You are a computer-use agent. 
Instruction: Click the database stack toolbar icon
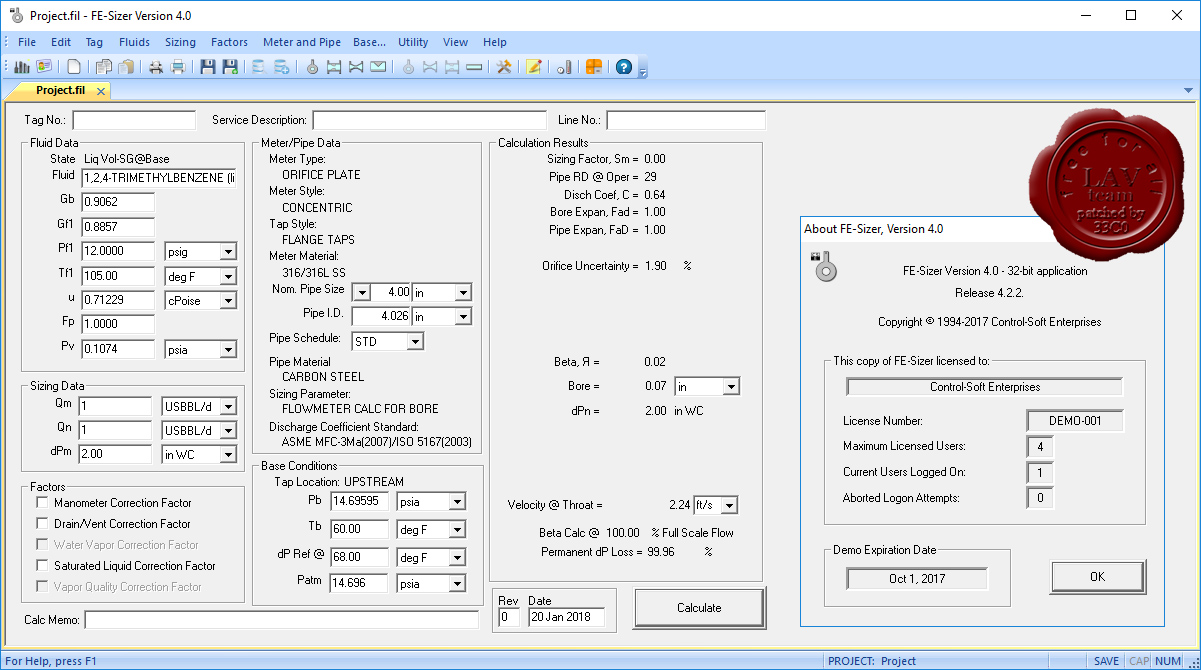click(259, 67)
